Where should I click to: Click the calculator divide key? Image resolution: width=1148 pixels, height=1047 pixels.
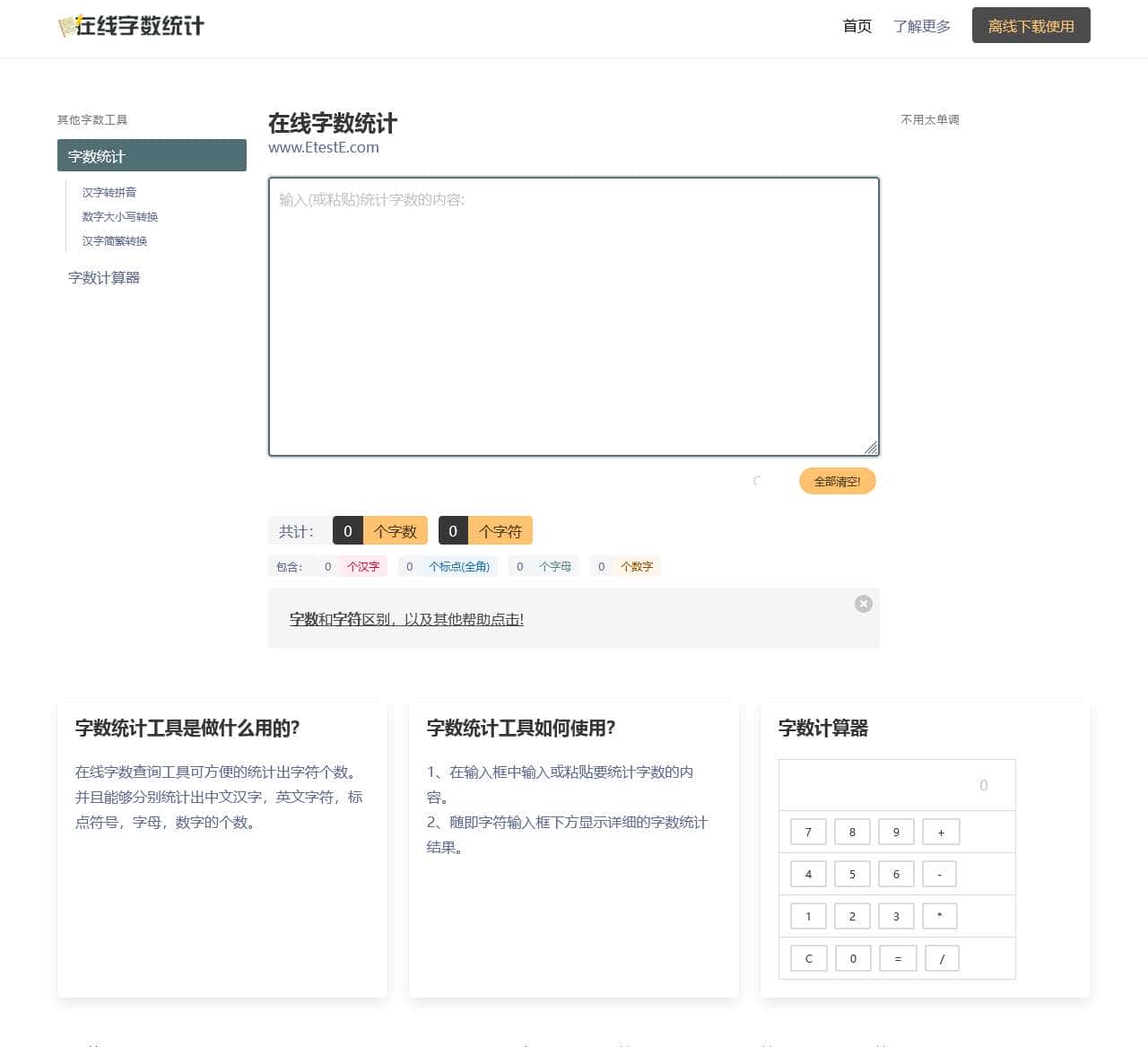[942, 958]
